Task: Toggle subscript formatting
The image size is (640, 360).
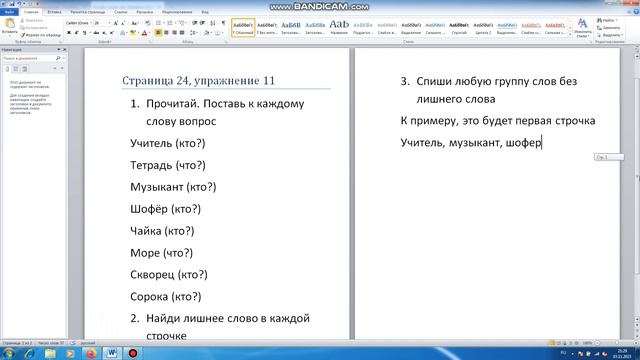Action: [104, 33]
